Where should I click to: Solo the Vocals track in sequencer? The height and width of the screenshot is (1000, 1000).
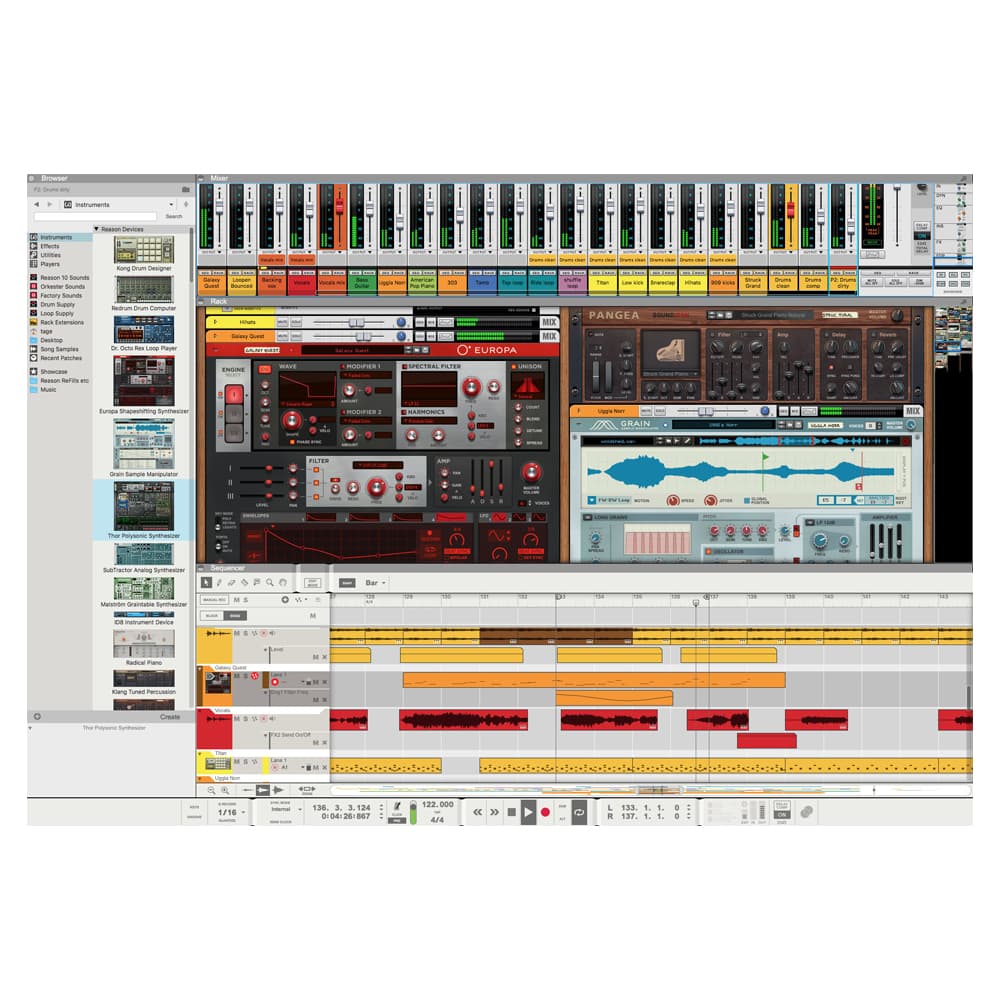pyautogui.click(x=246, y=718)
